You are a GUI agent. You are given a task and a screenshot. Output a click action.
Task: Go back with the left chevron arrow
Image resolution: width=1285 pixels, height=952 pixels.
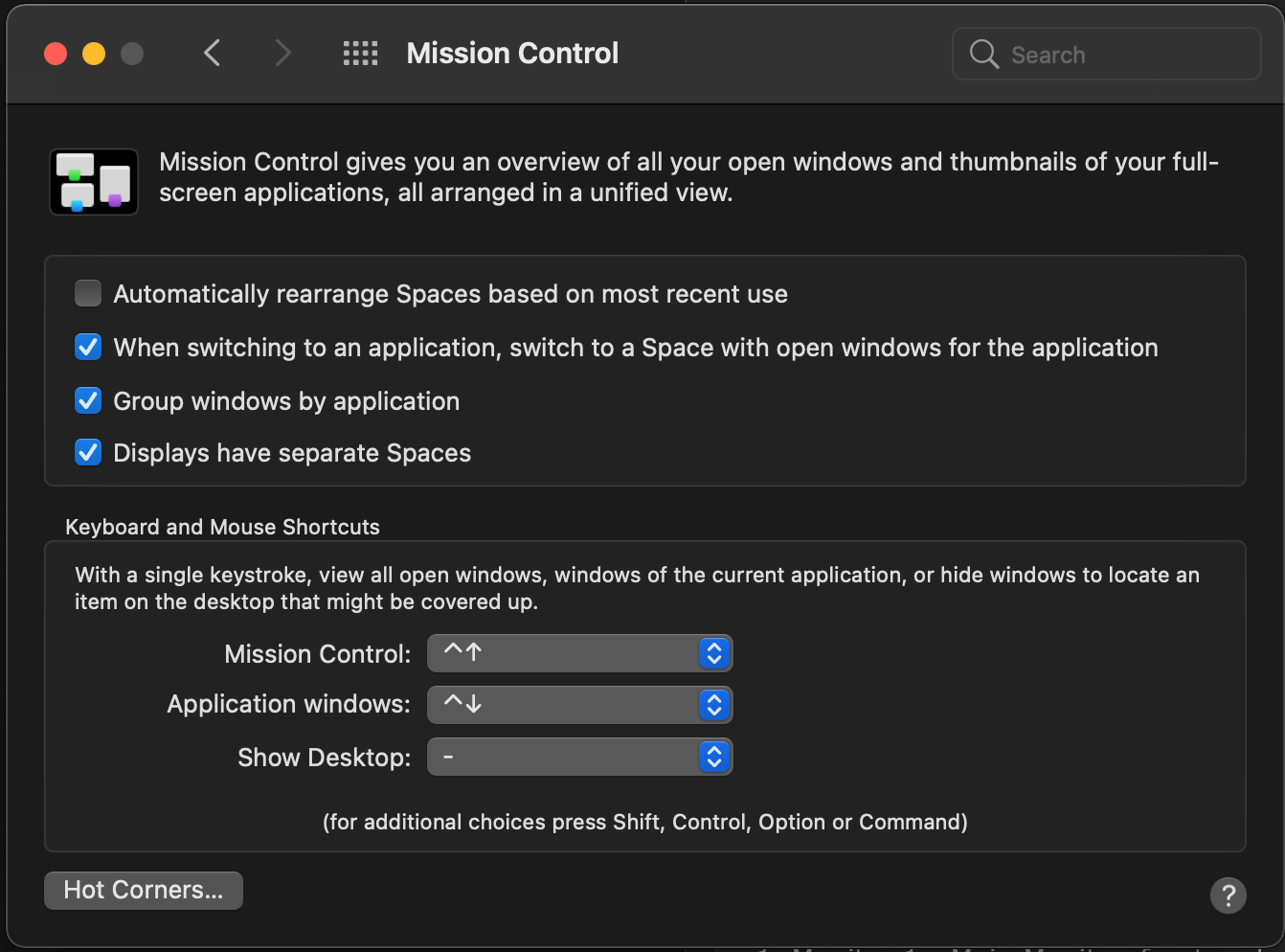[213, 53]
